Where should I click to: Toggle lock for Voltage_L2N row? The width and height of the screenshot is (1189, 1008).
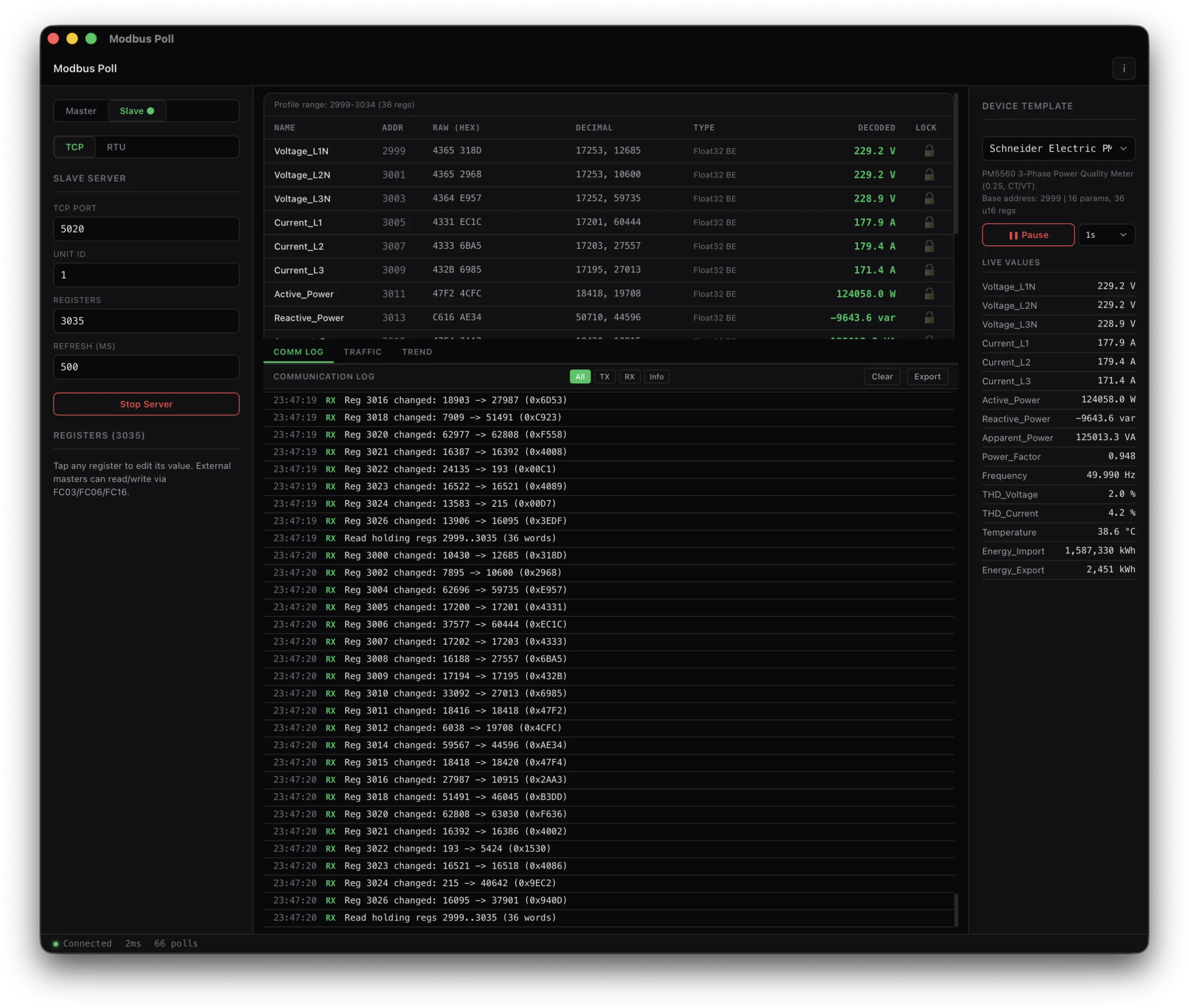click(929, 175)
